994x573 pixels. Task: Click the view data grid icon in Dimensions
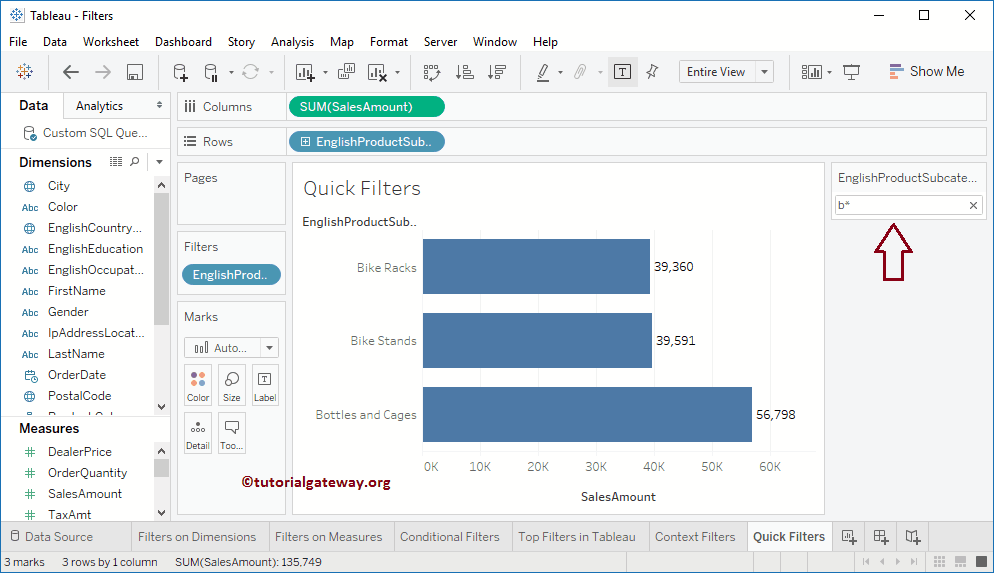point(115,162)
